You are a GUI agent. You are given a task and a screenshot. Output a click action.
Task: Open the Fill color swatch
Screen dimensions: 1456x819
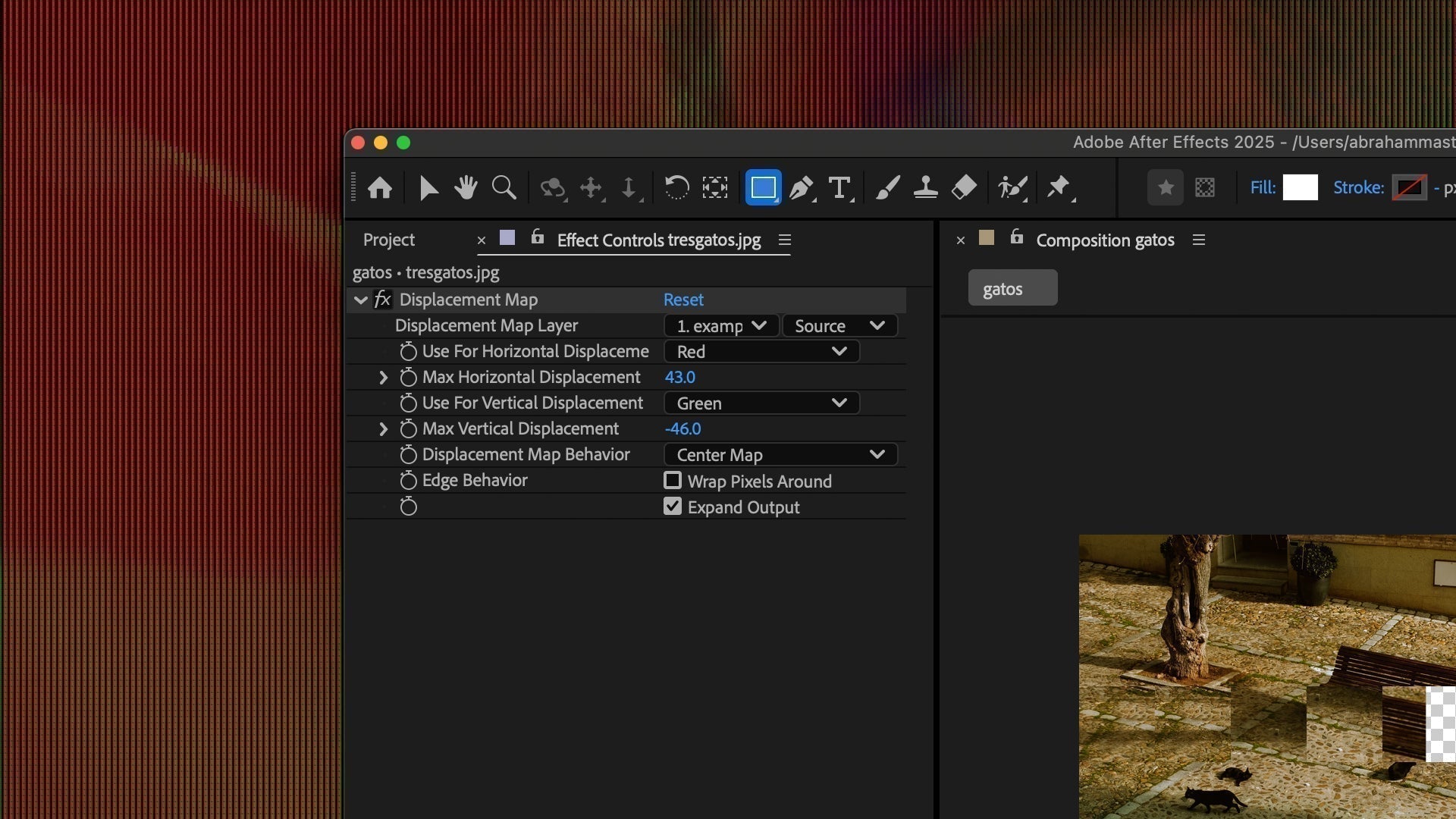coord(1300,187)
